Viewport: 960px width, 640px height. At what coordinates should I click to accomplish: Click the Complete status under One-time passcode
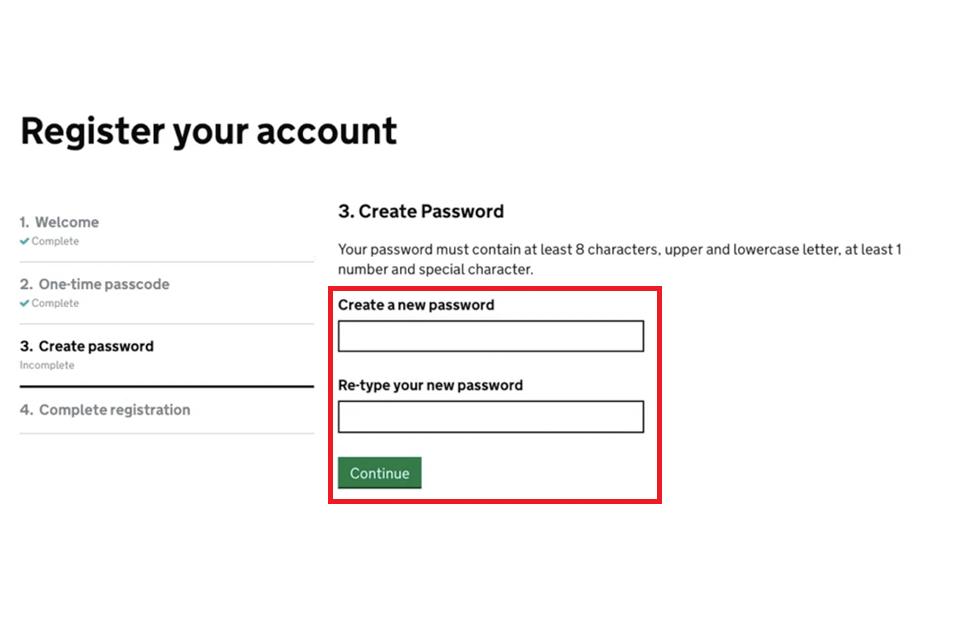[55, 304]
